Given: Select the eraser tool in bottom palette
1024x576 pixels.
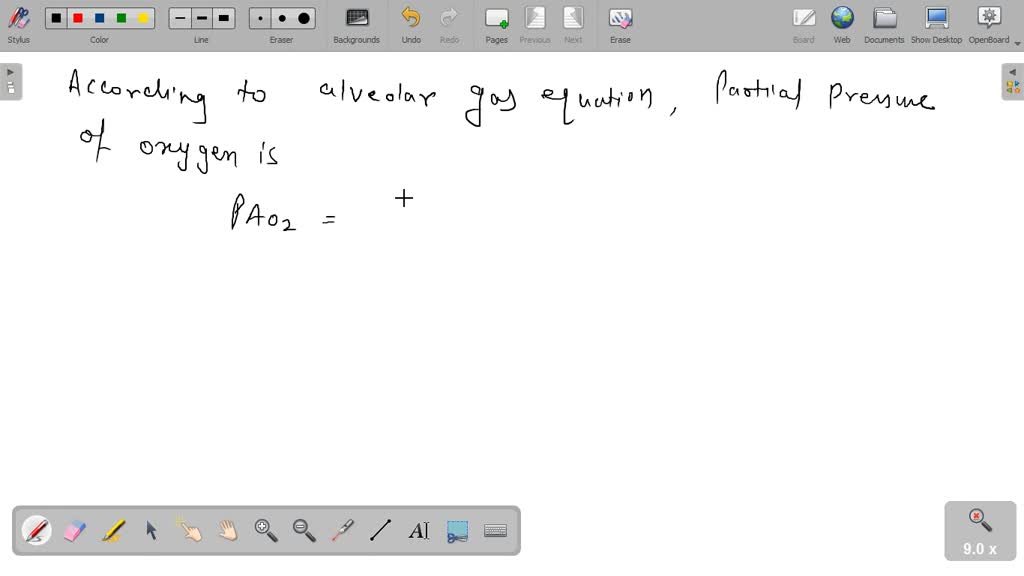Looking at the screenshot, I should (x=75, y=531).
